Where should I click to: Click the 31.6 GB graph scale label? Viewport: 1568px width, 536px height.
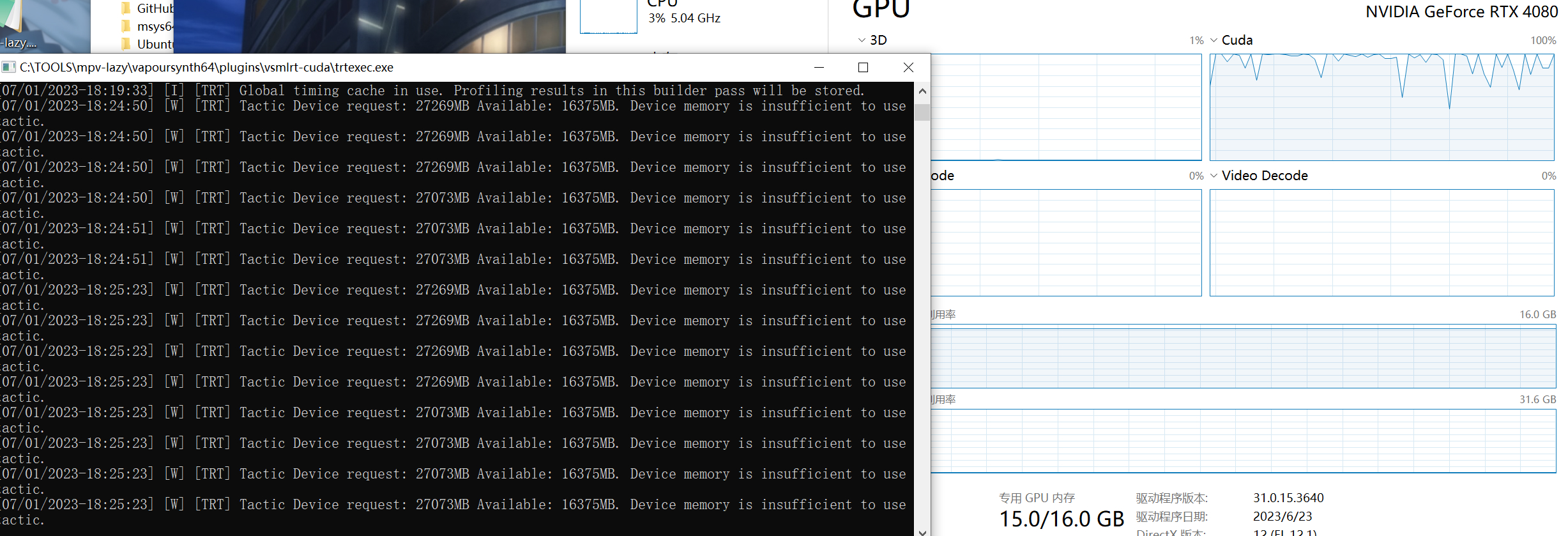coord(1537,399)
